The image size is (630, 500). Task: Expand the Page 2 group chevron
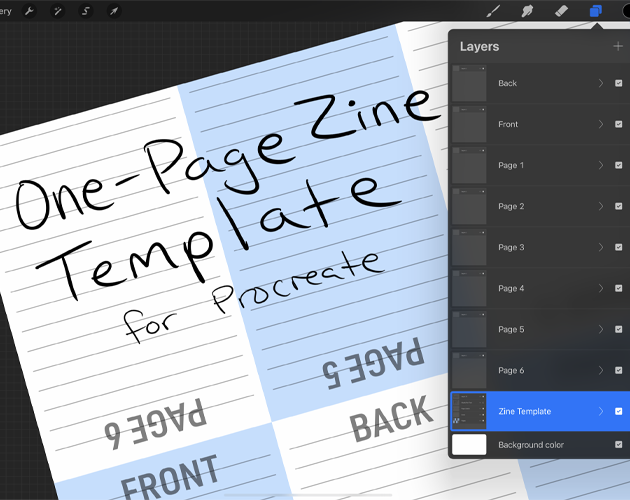pos(601,206)
